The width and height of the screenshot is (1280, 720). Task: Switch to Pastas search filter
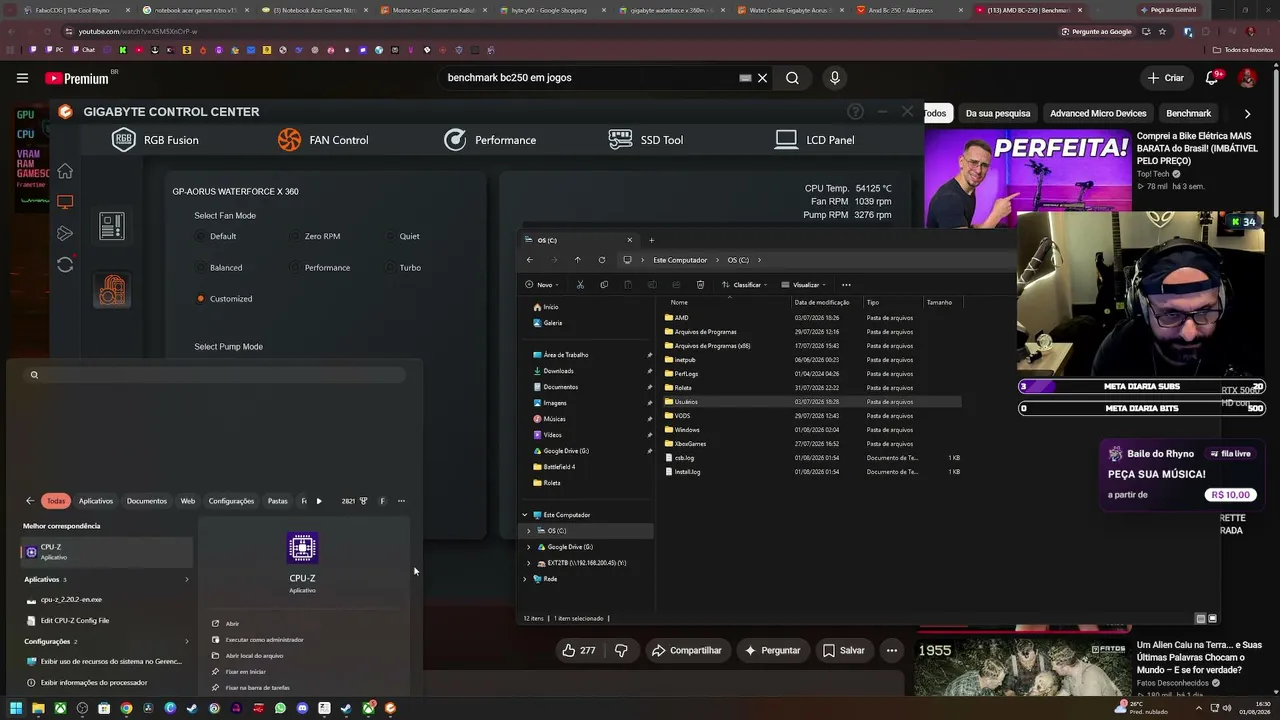278,501
